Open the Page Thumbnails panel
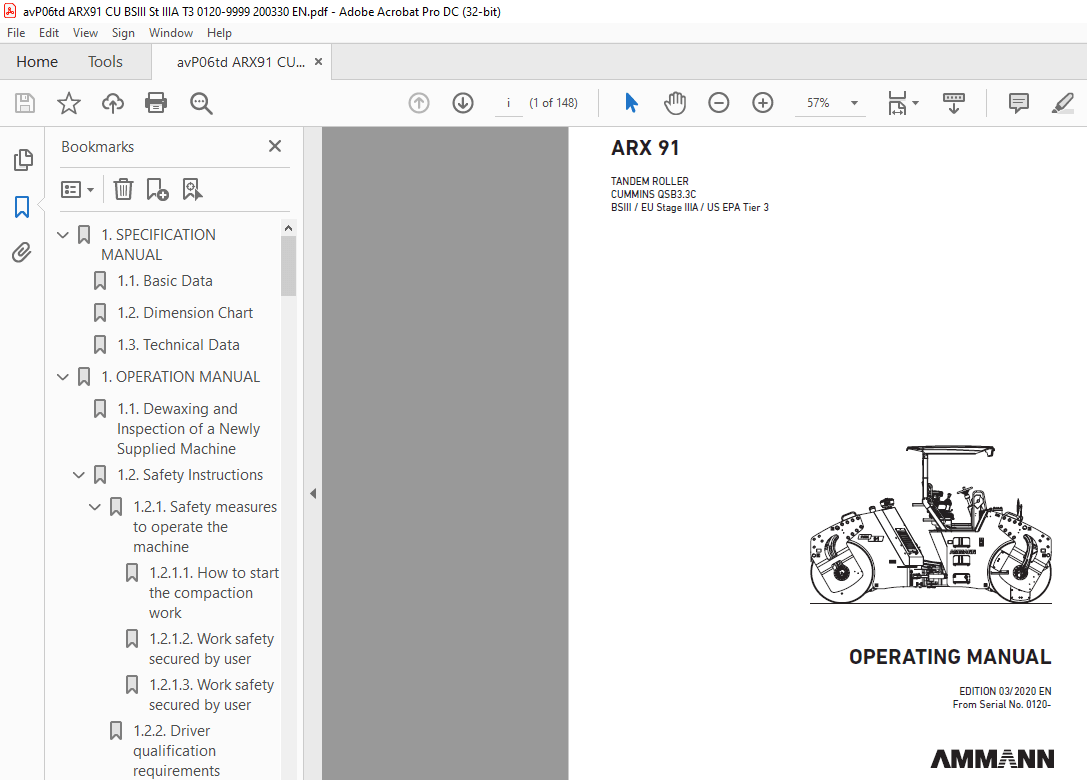 point(22,159)
